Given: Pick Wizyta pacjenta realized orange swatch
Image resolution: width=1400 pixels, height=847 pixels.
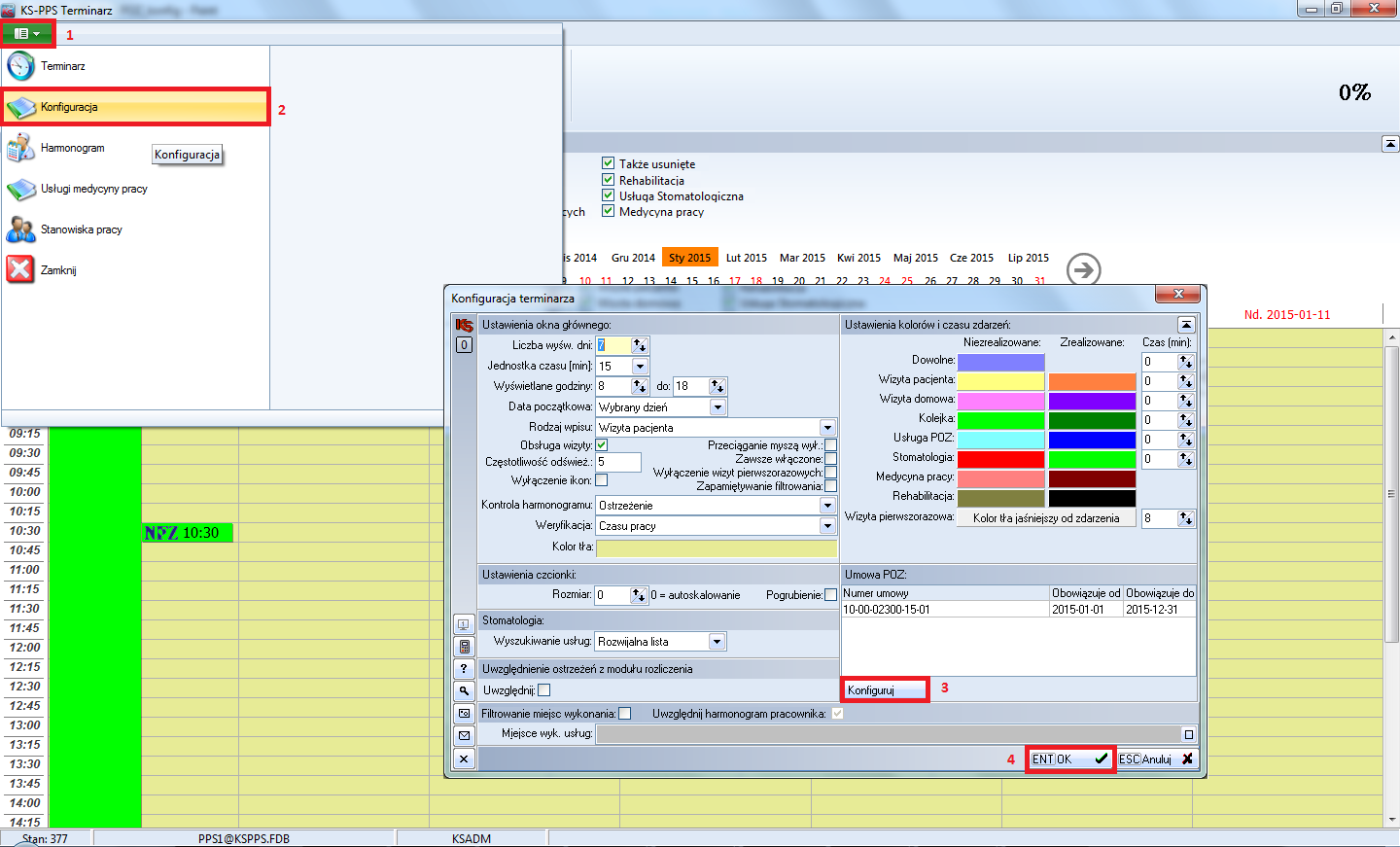Looking at the screenshot, I should pyautogui.click(x=1092, y=381).
